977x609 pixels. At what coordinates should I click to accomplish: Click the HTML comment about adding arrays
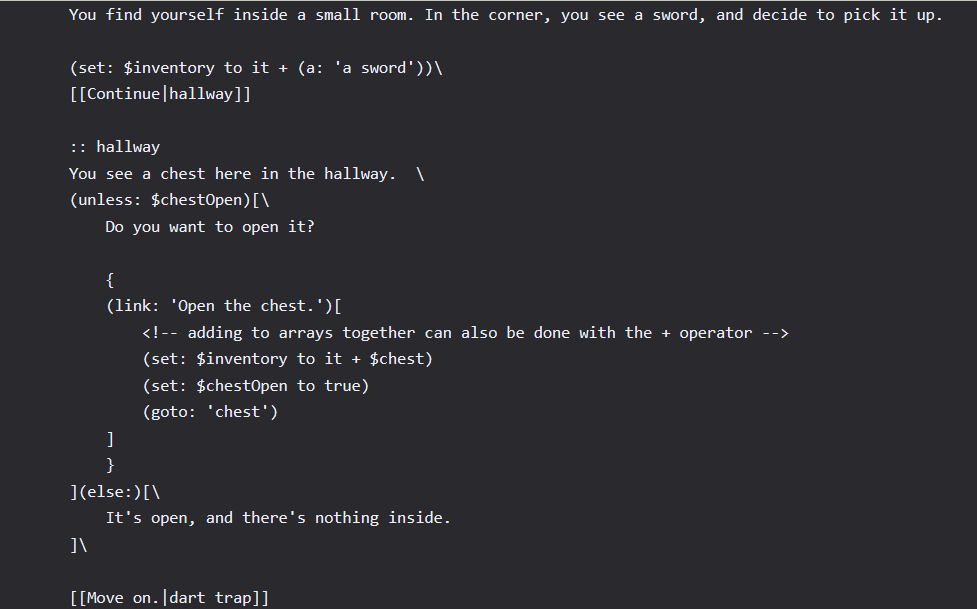click(465, 333)
